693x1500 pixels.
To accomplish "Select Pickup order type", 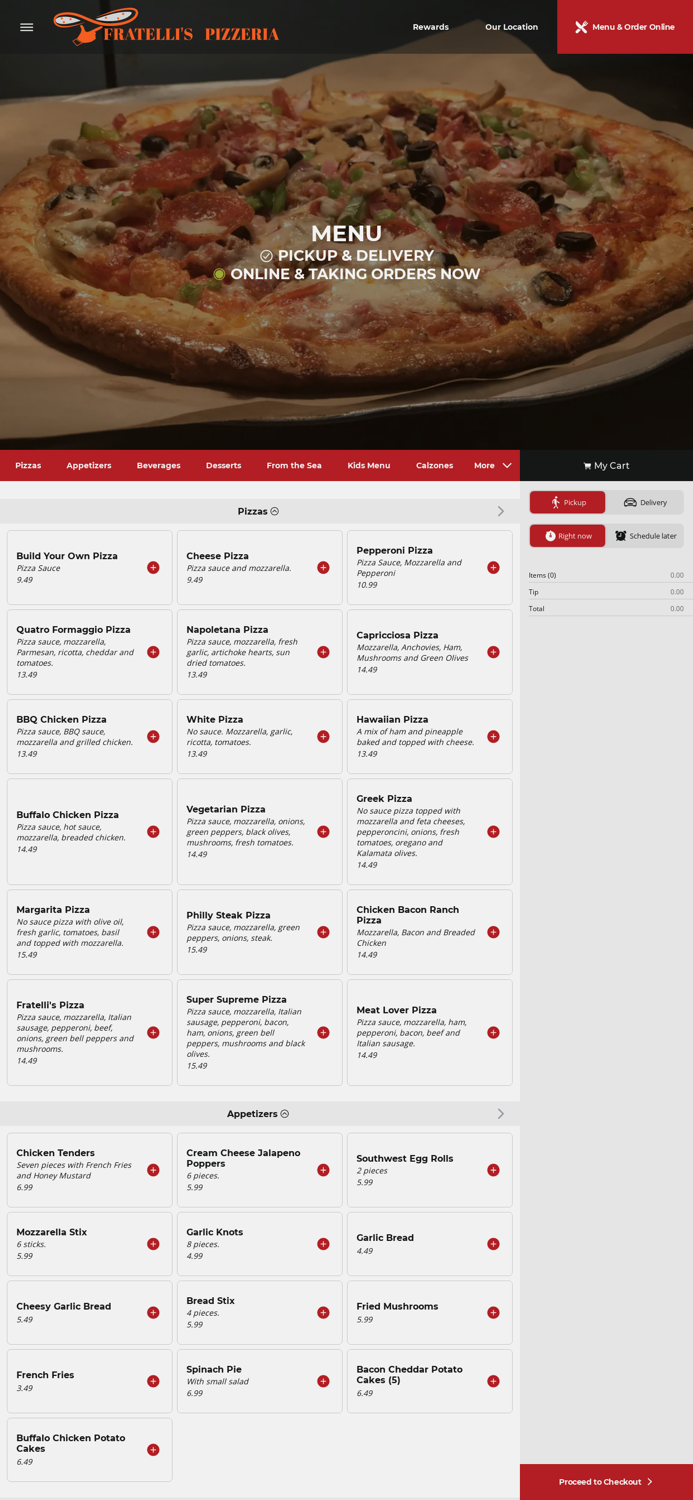I will point(567,502).
